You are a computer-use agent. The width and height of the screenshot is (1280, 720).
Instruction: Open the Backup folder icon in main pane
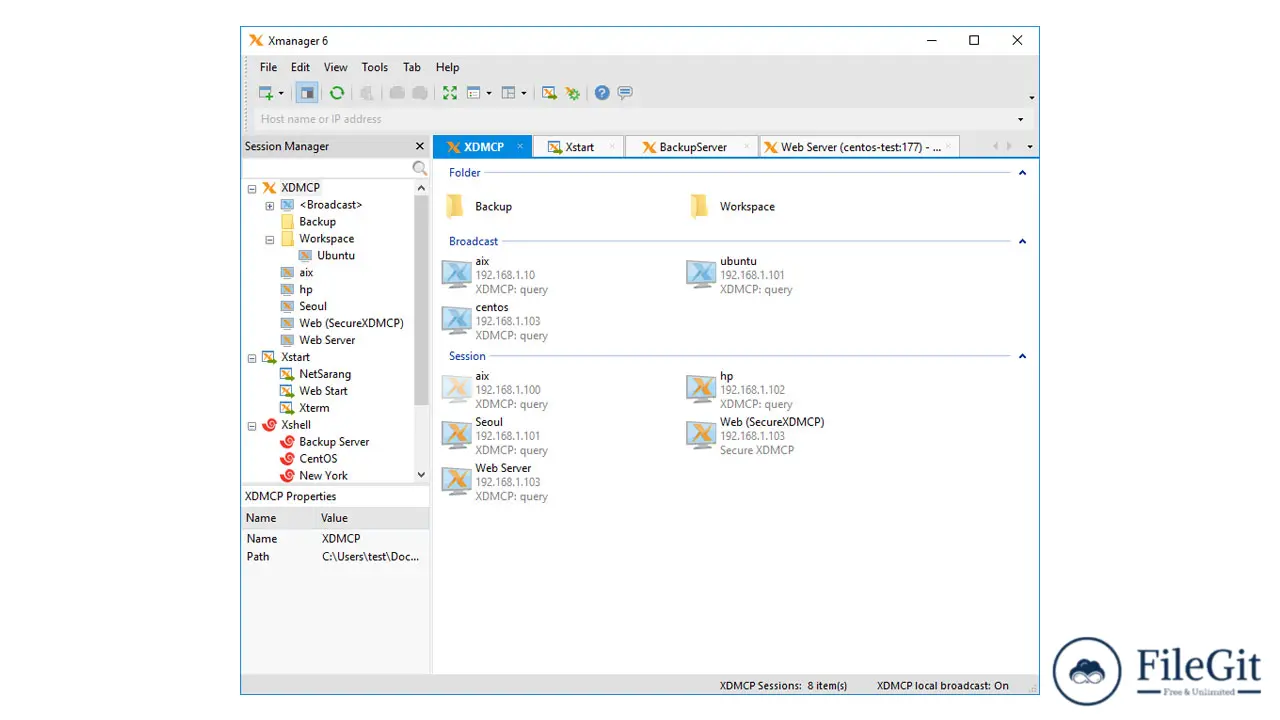pos(455,206)
